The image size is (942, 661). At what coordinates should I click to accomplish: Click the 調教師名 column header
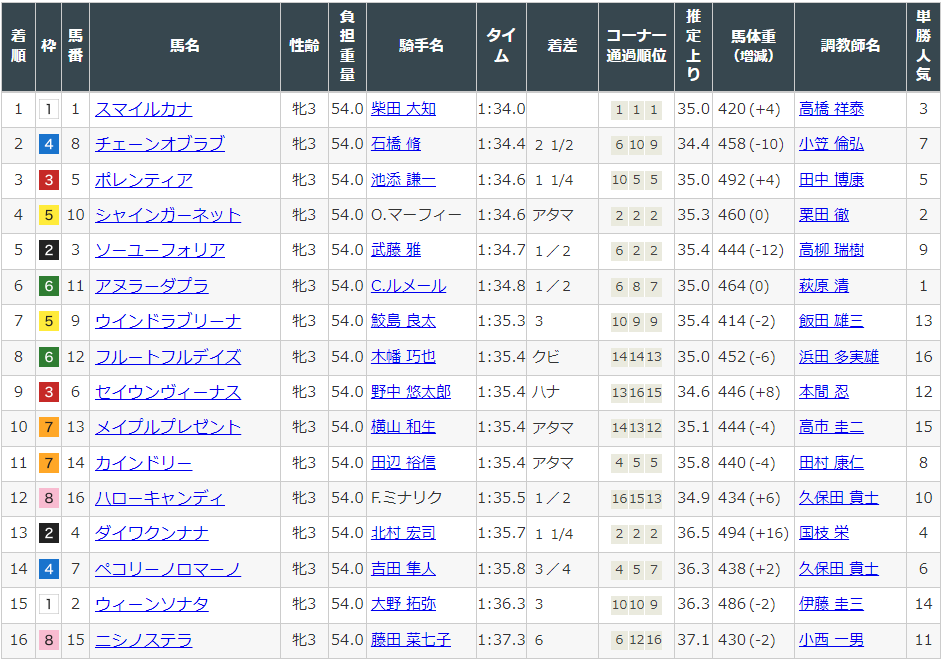coord(850,46)
